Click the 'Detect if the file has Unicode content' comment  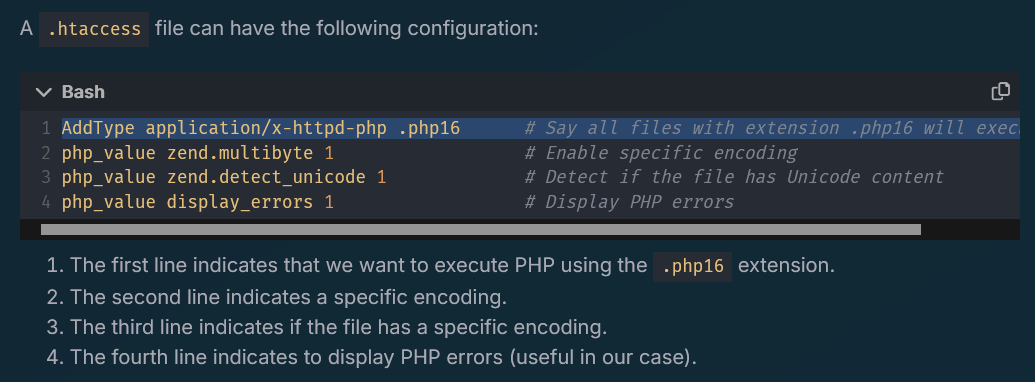pos(734,177)
